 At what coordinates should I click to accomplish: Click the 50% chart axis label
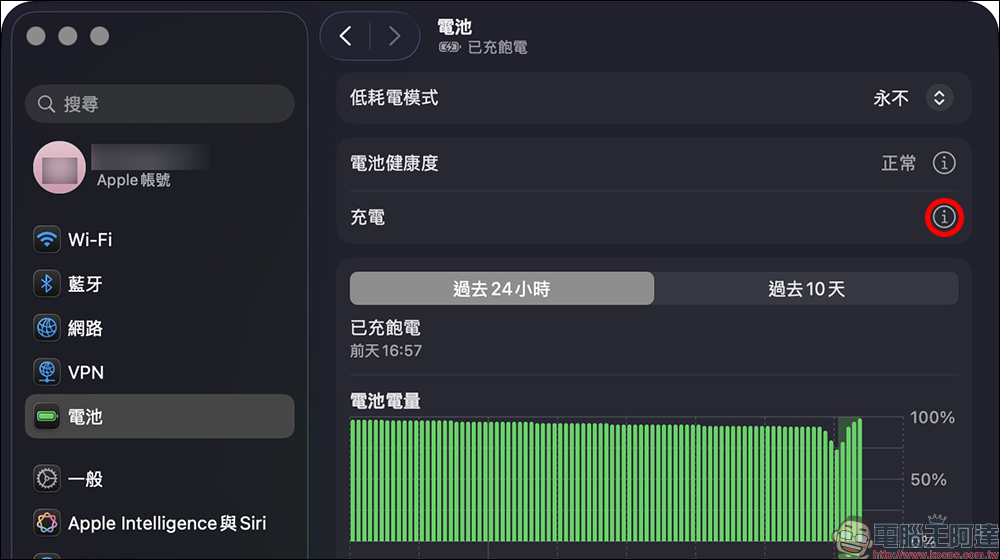pos(929,480)
